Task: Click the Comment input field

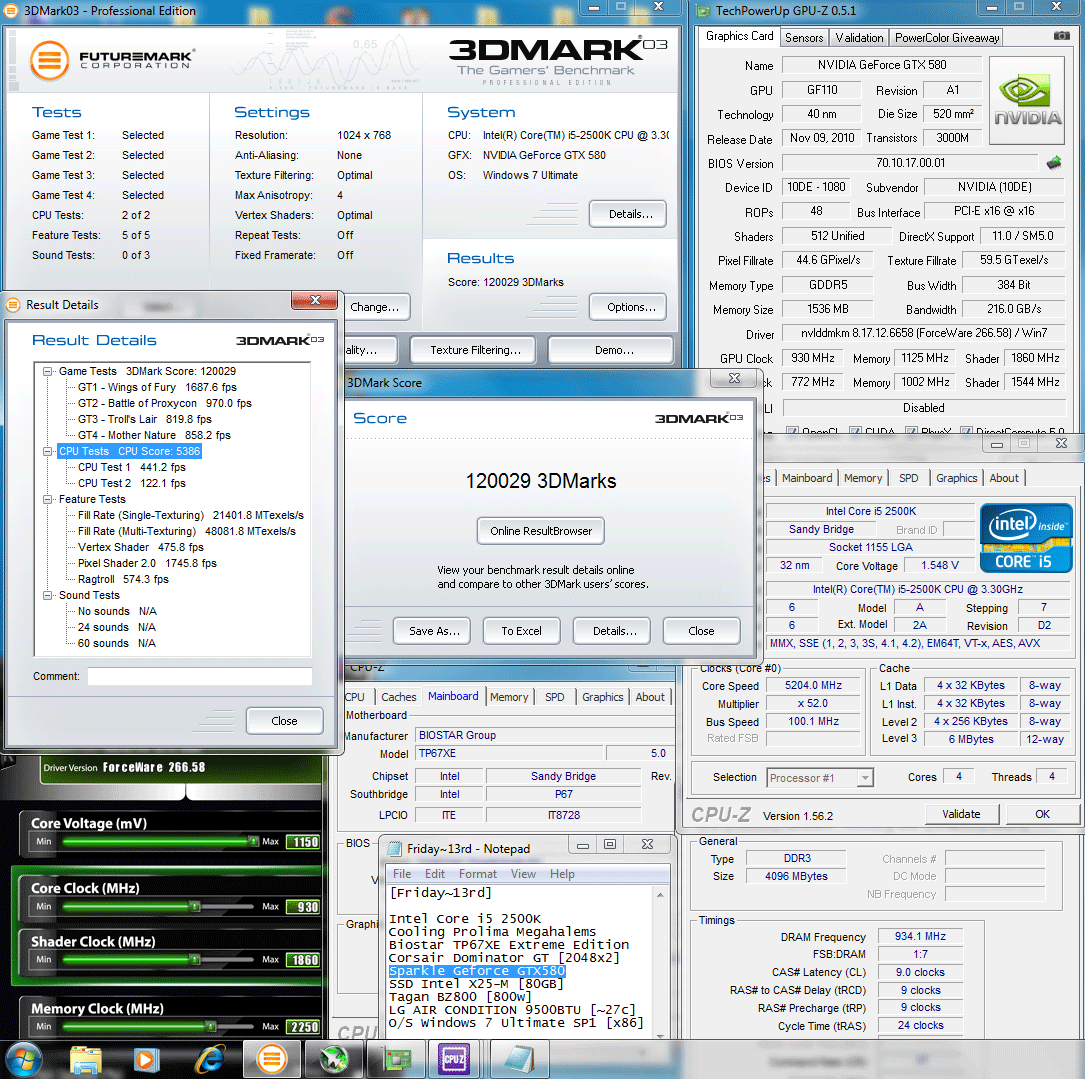Action: (x=200, y=676)
